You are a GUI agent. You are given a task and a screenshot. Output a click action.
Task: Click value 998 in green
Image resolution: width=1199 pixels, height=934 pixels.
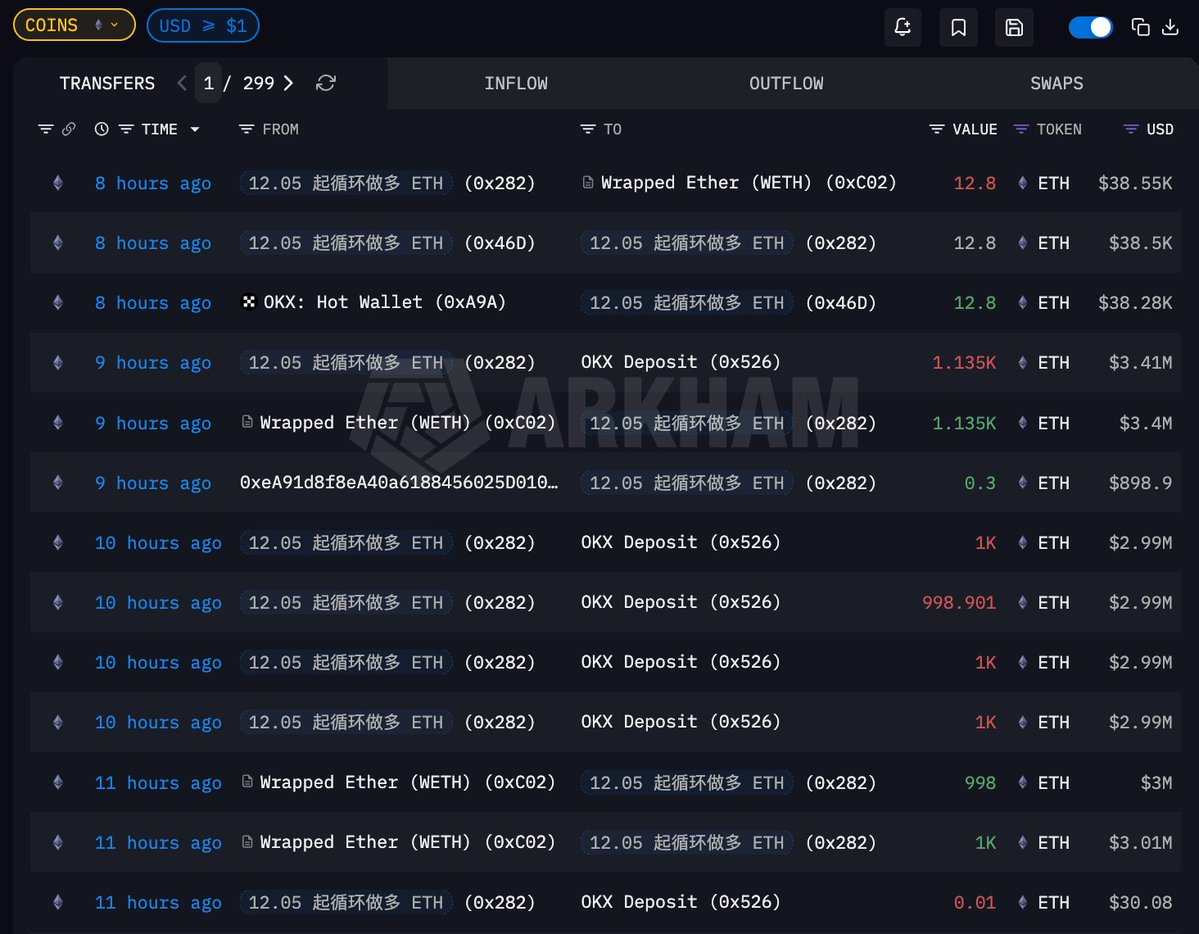[x=980, y=783]
